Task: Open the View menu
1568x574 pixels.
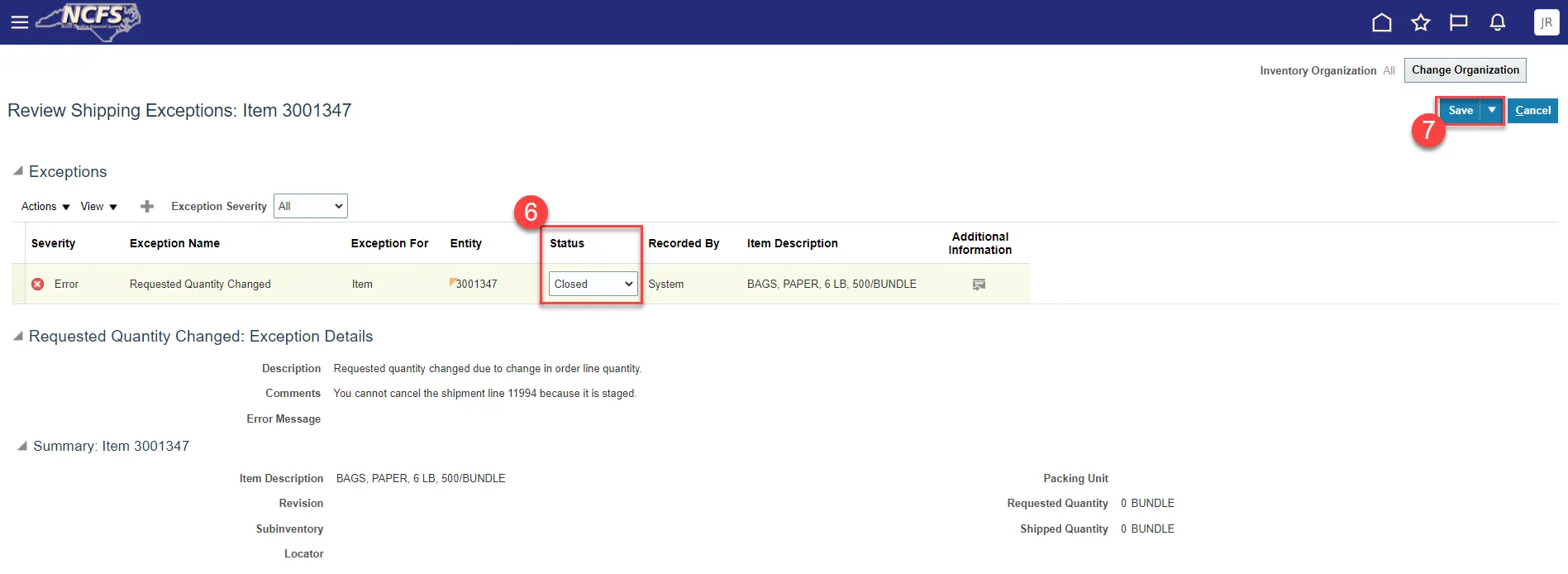Action: click(98, 207)
